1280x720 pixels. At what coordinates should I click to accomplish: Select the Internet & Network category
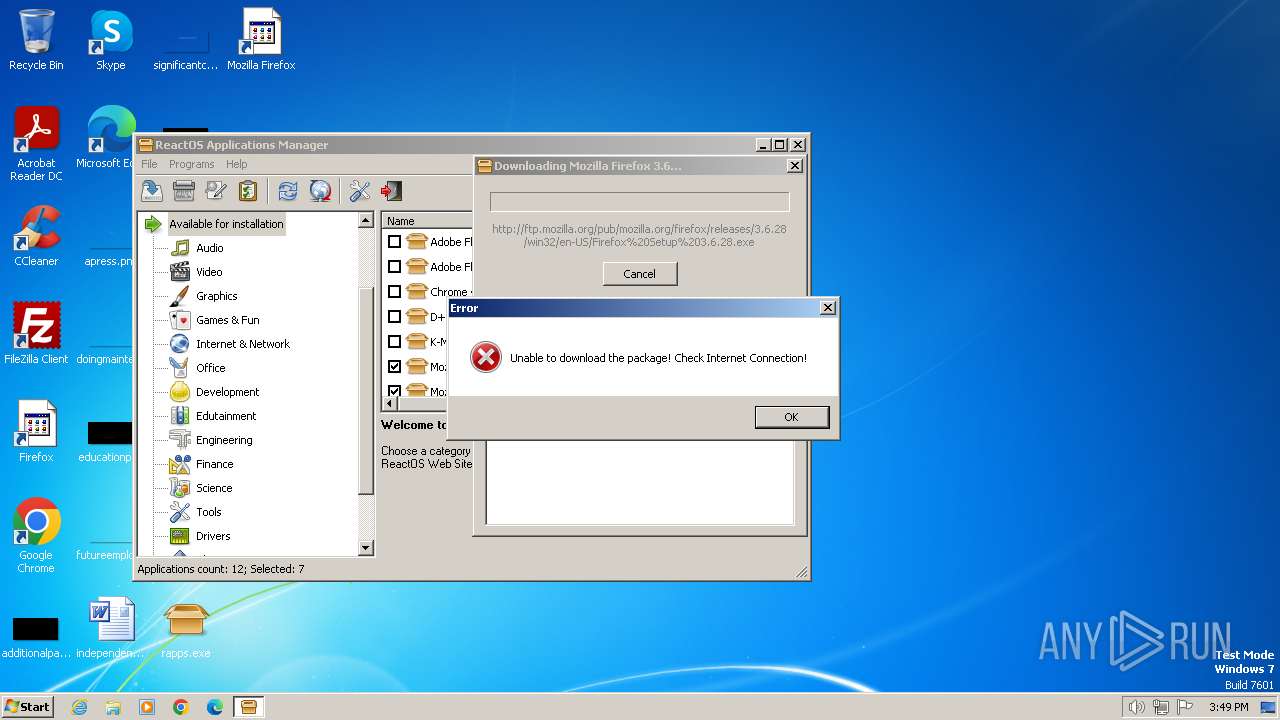click(242, 344)
